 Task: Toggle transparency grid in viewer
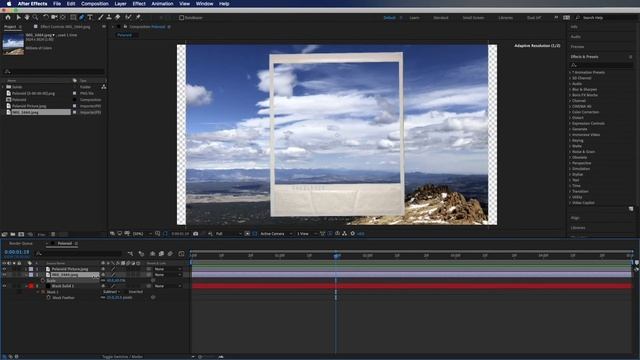click(255, 234)
